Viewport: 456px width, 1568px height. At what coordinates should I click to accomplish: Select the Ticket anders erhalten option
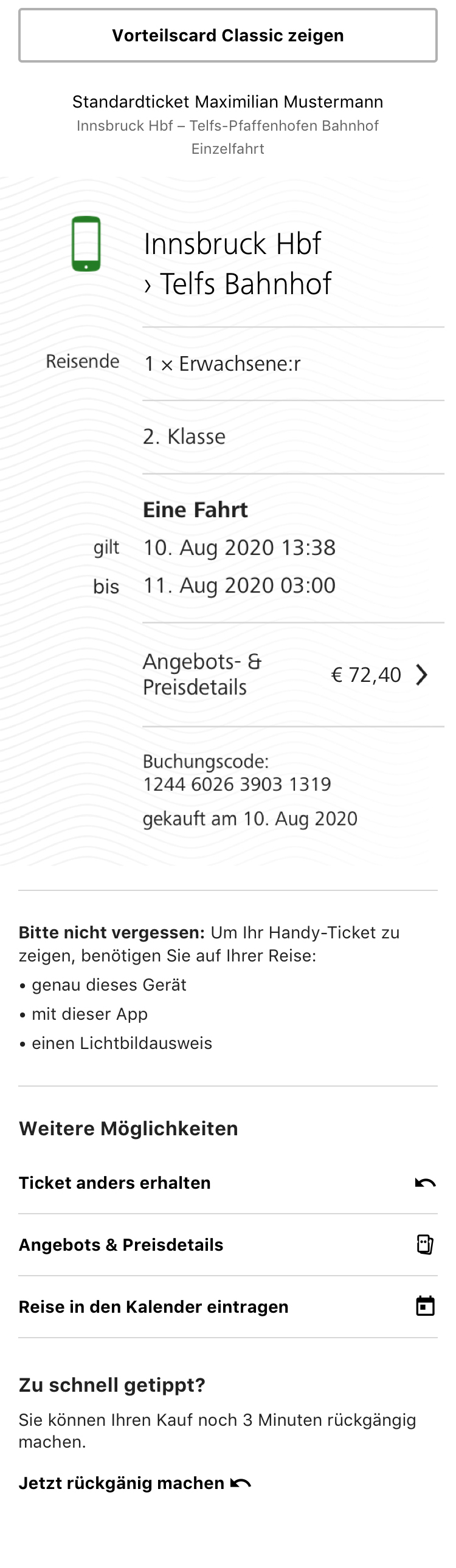[x=114, y=1183]
